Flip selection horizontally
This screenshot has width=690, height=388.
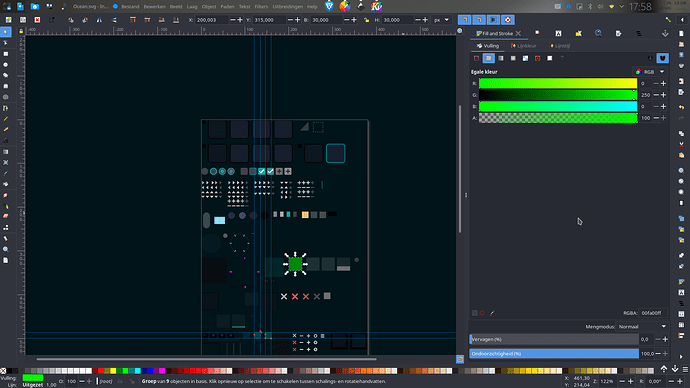(99, 20)
